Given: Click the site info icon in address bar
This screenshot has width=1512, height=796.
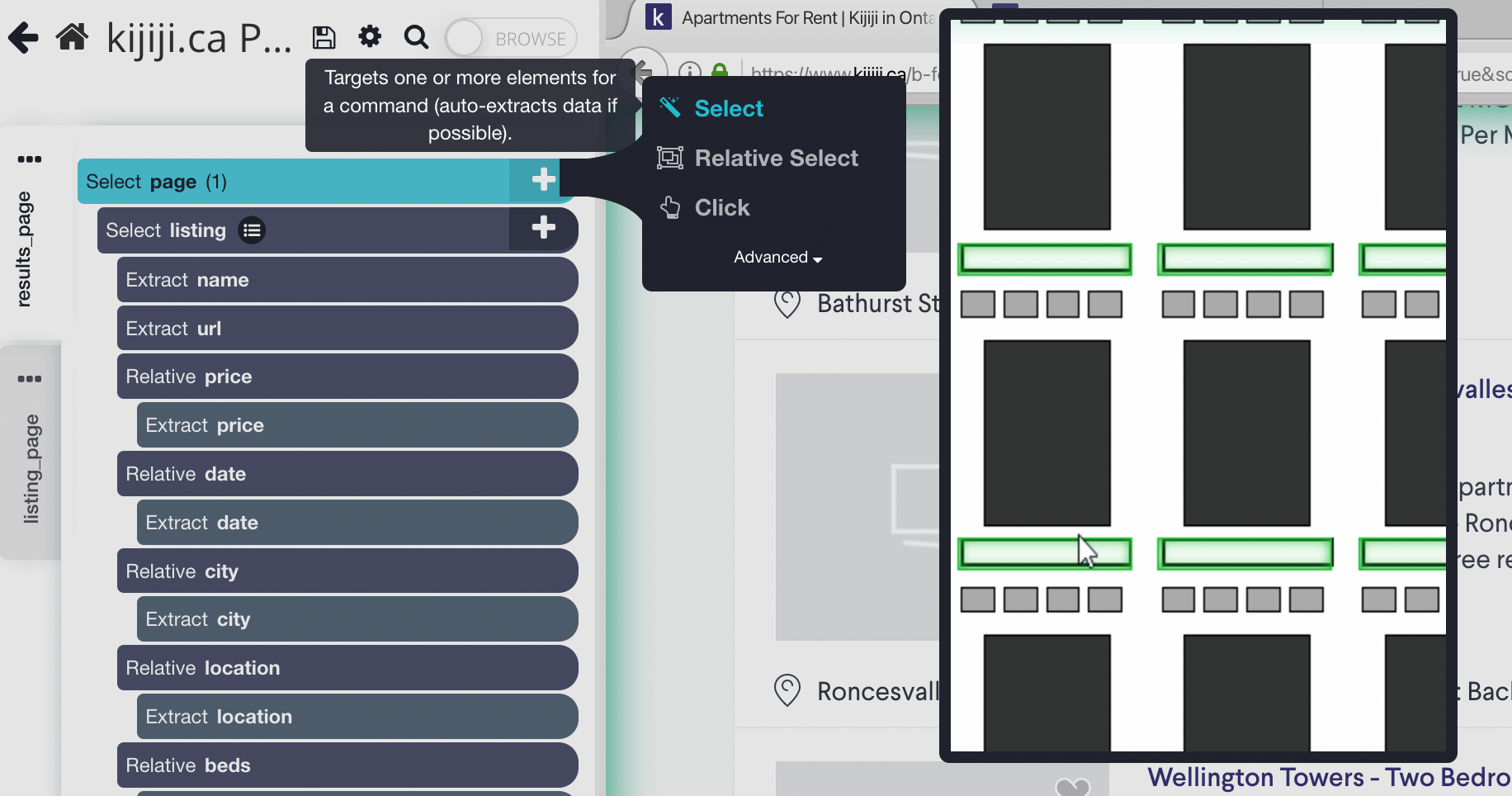Looking at the screenshot, I should coord(690,72).
